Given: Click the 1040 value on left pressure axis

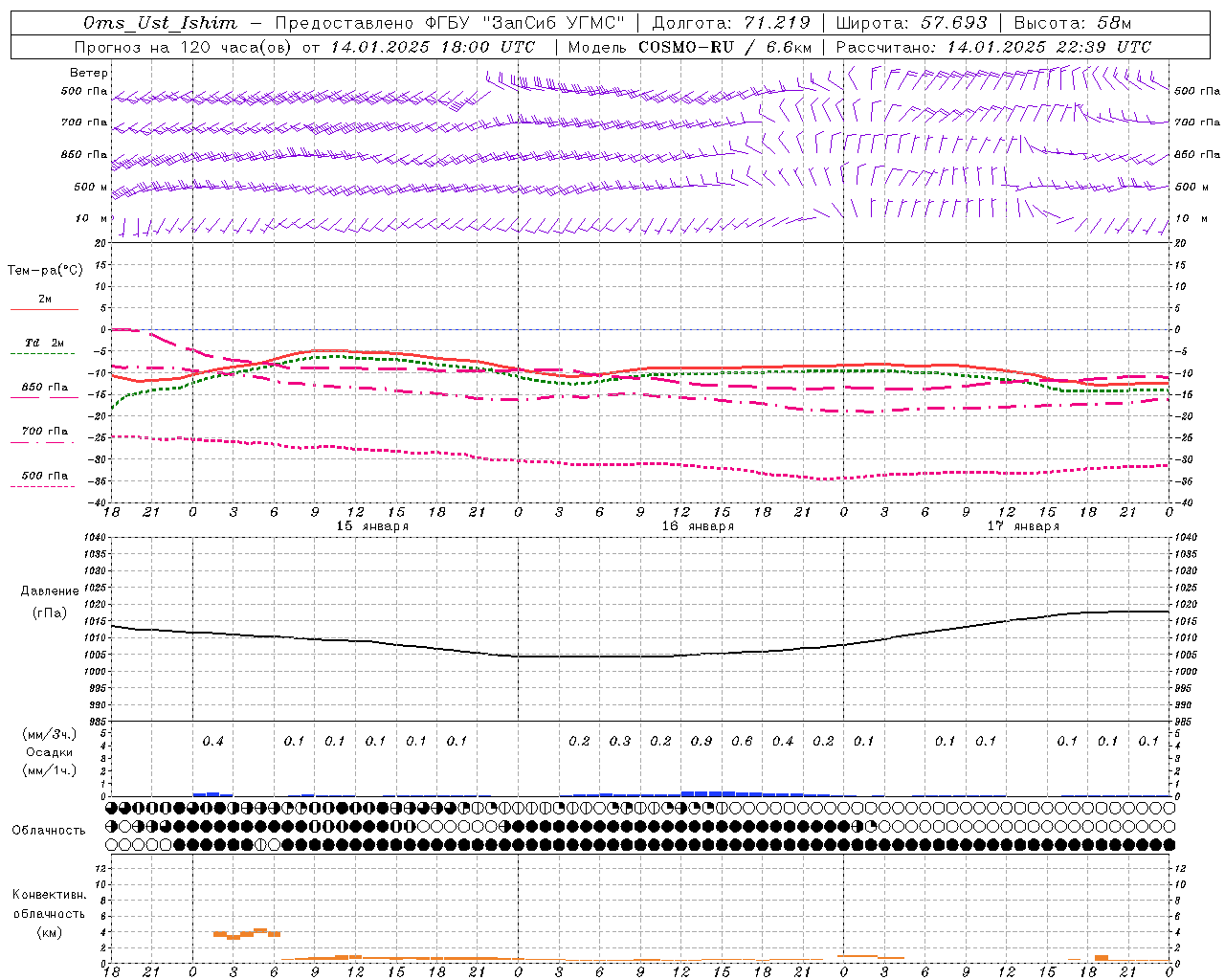Looking at the screenshot, I should pos(96,538).
